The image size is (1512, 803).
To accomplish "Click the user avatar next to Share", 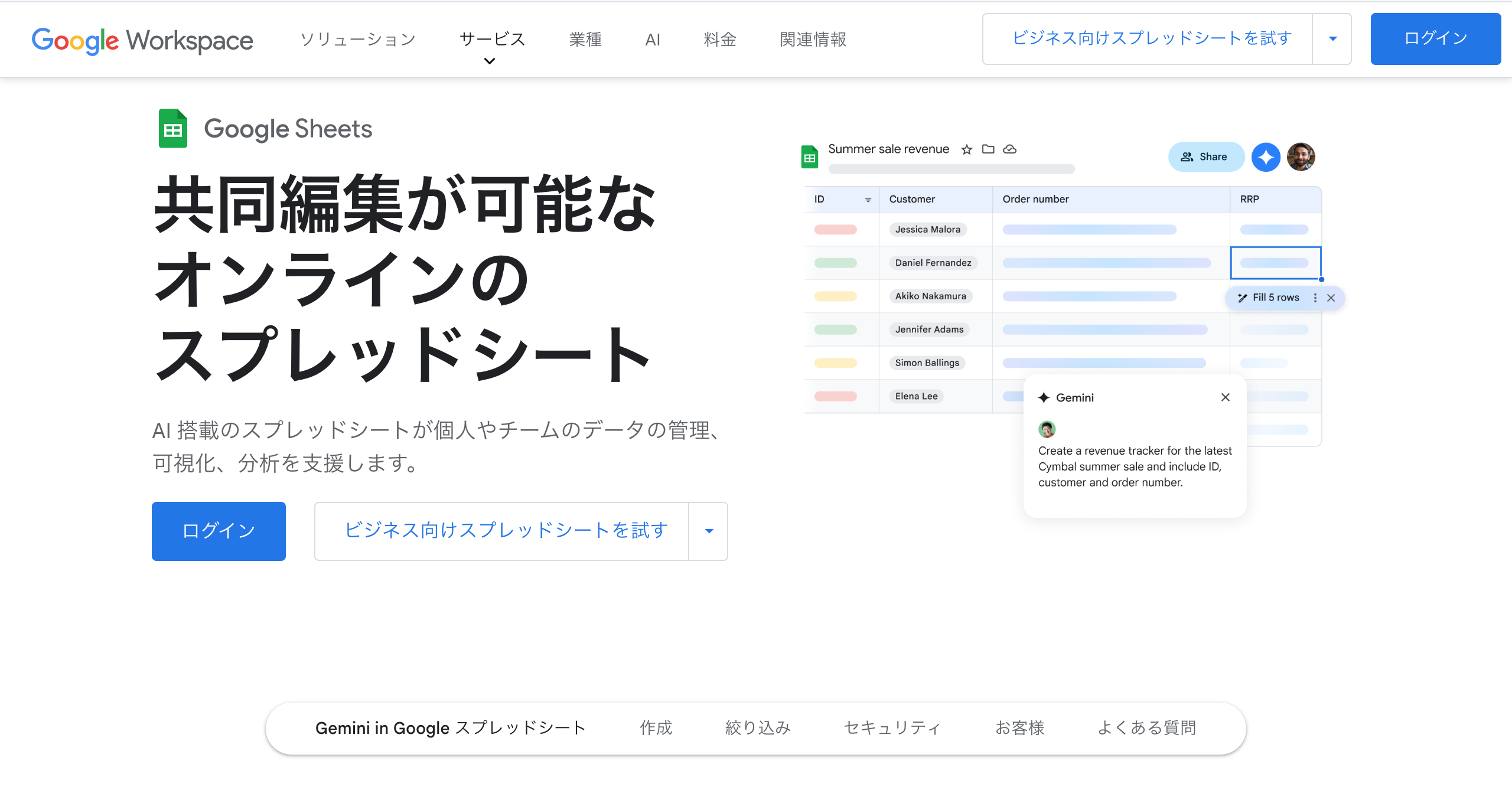I will [1301, 157].
